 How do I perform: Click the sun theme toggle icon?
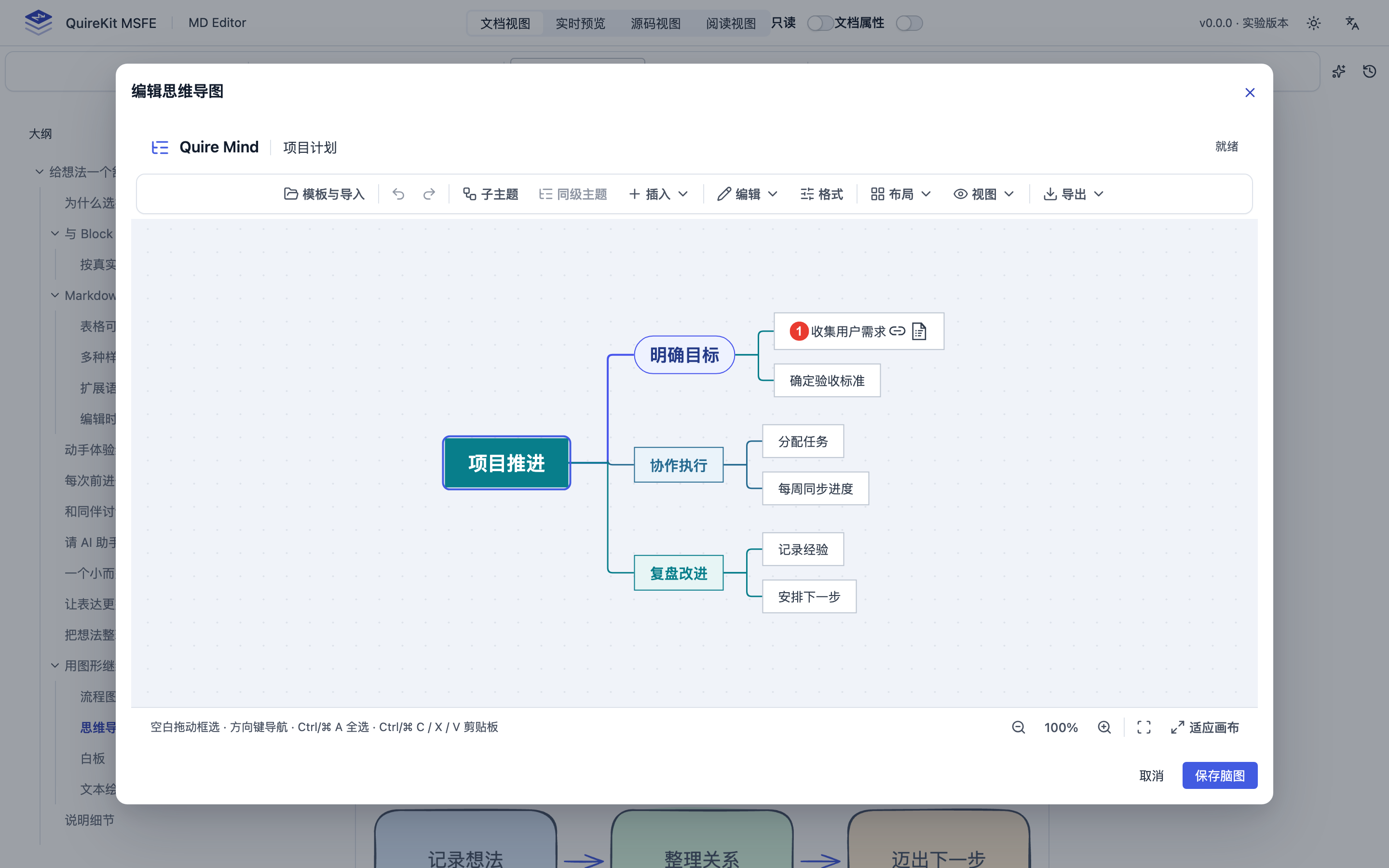pyautogui.click(x=1313, y=23)
